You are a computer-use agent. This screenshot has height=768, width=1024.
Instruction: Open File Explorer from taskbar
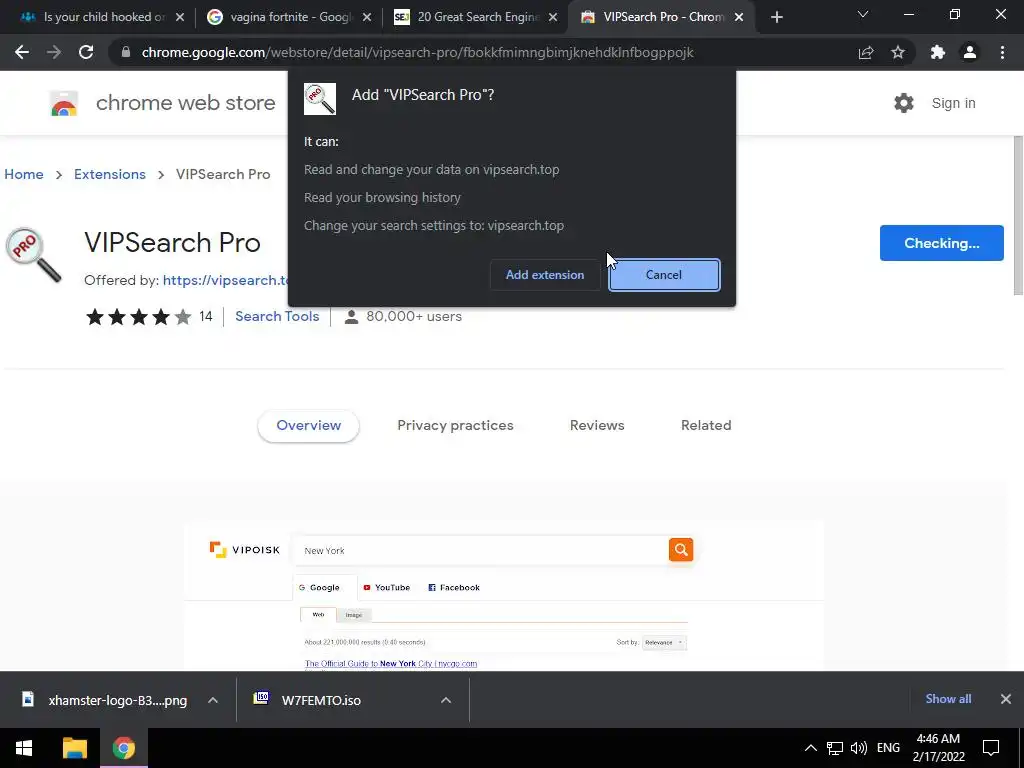click(x=74, y=748)
